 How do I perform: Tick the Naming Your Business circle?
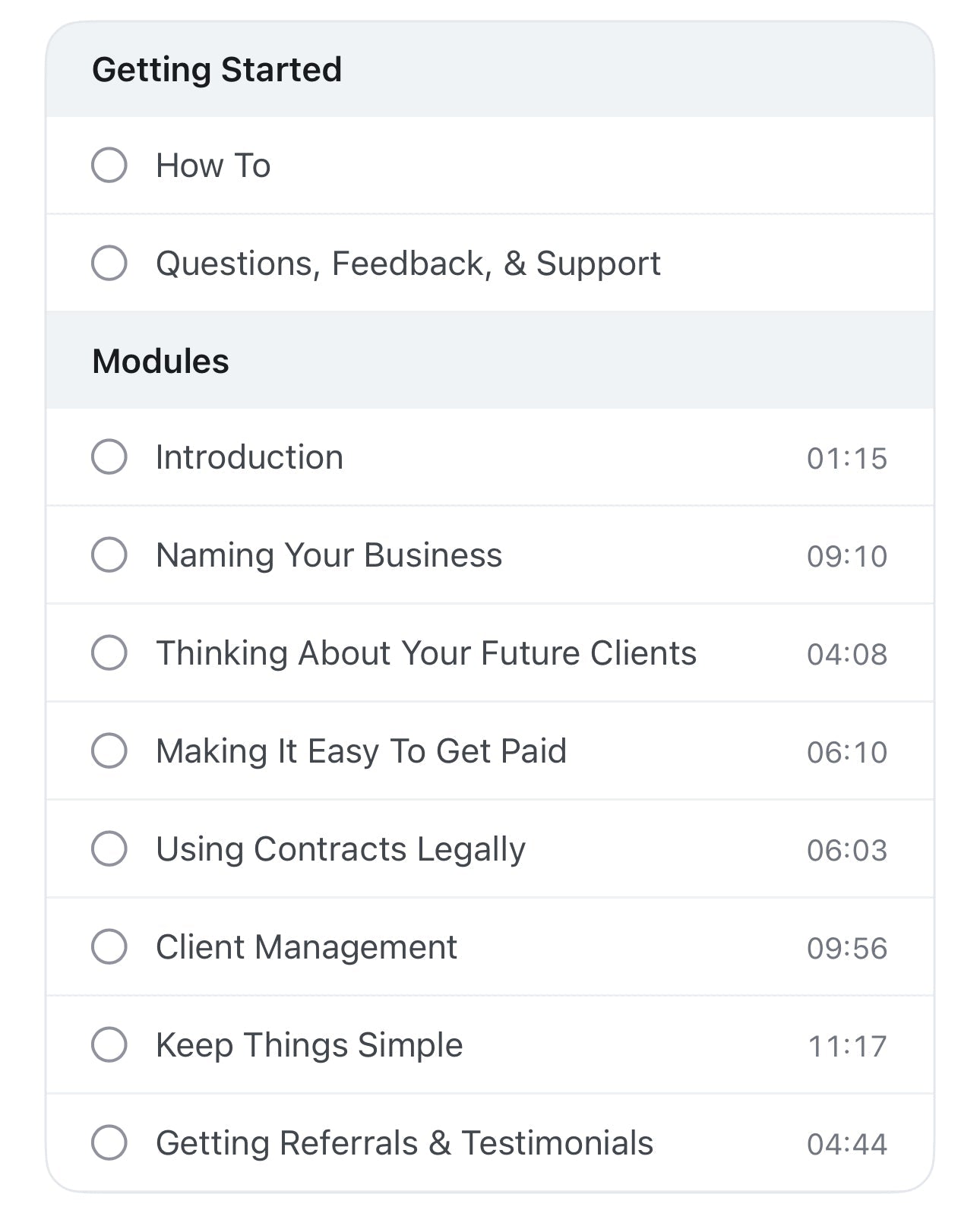point(109,555)
